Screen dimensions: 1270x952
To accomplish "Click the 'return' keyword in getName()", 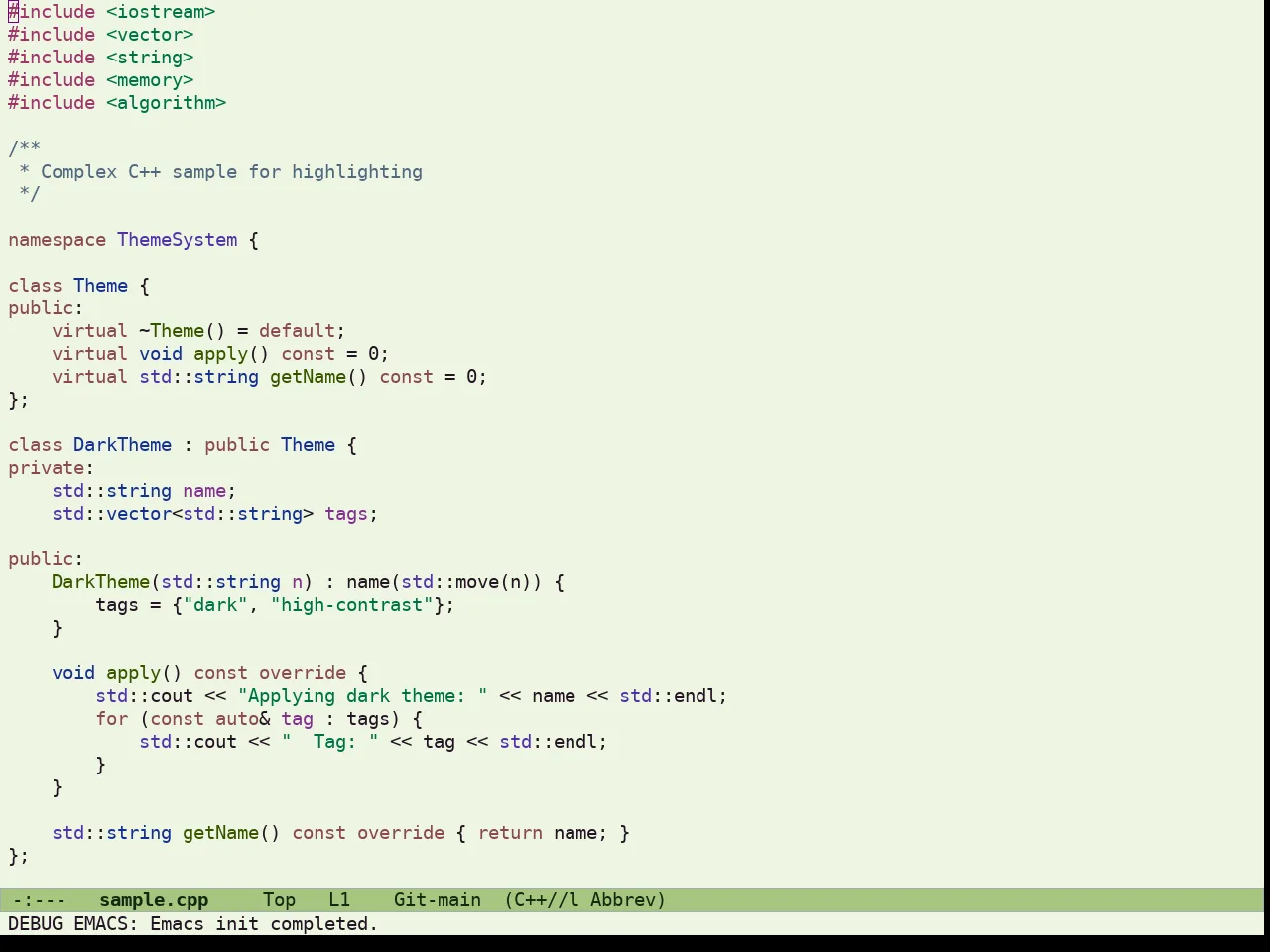I will 510,833.
